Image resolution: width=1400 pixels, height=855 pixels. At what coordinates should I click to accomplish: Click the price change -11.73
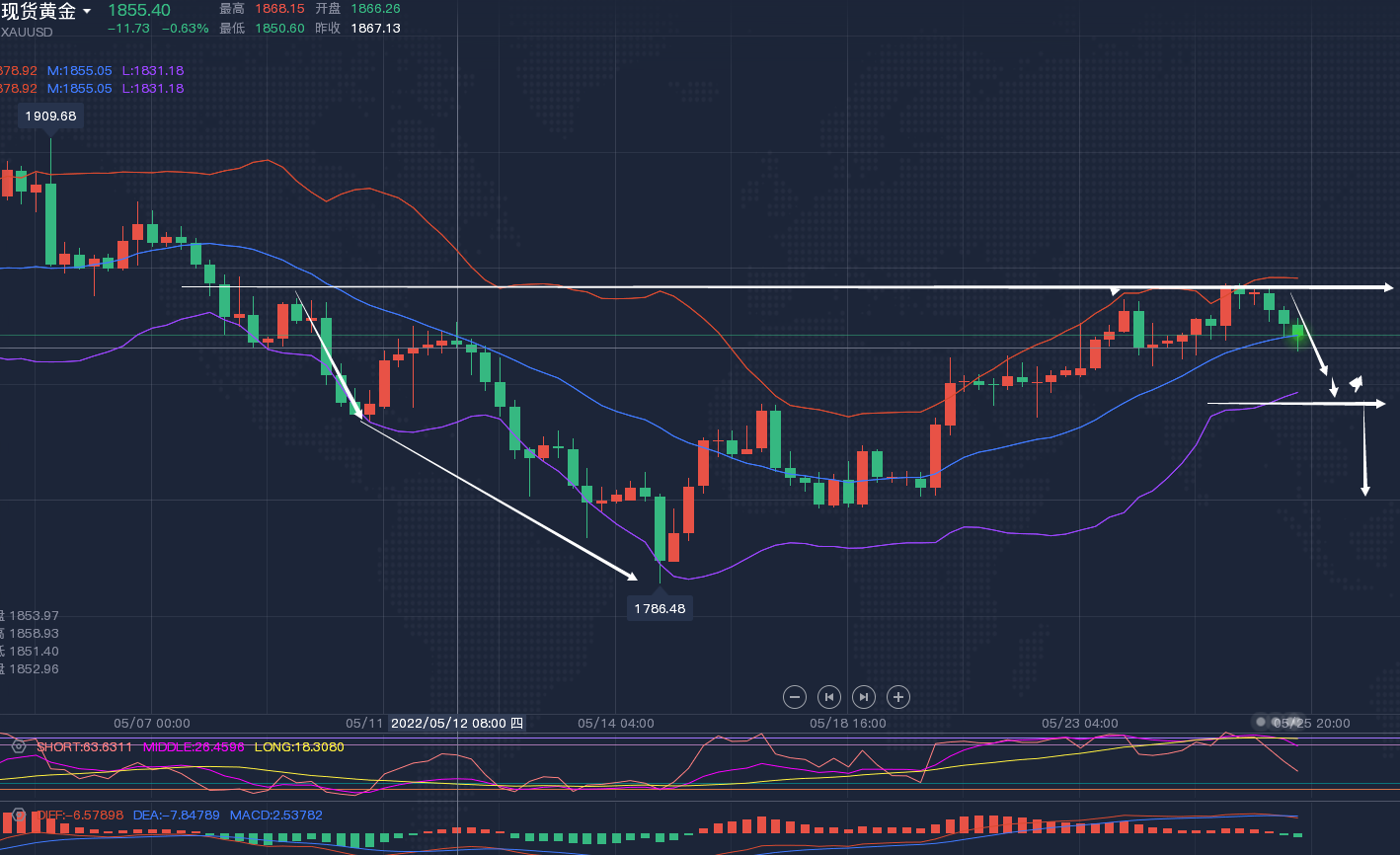pyautogui.click(x=128, y=29)
